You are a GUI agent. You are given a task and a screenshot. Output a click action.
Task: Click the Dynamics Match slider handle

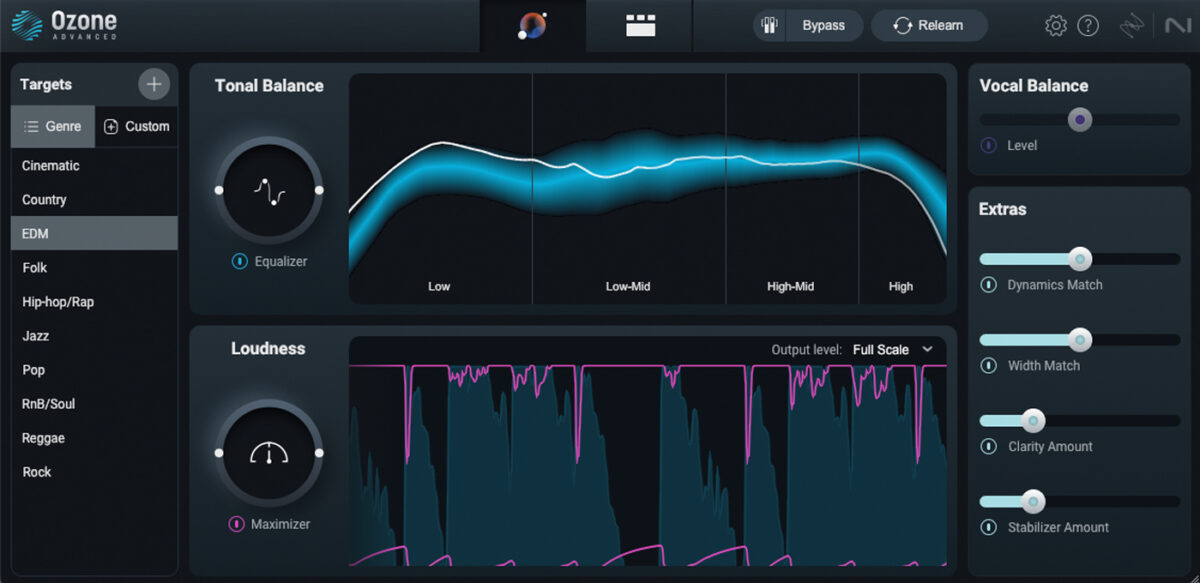[1079, 259]
